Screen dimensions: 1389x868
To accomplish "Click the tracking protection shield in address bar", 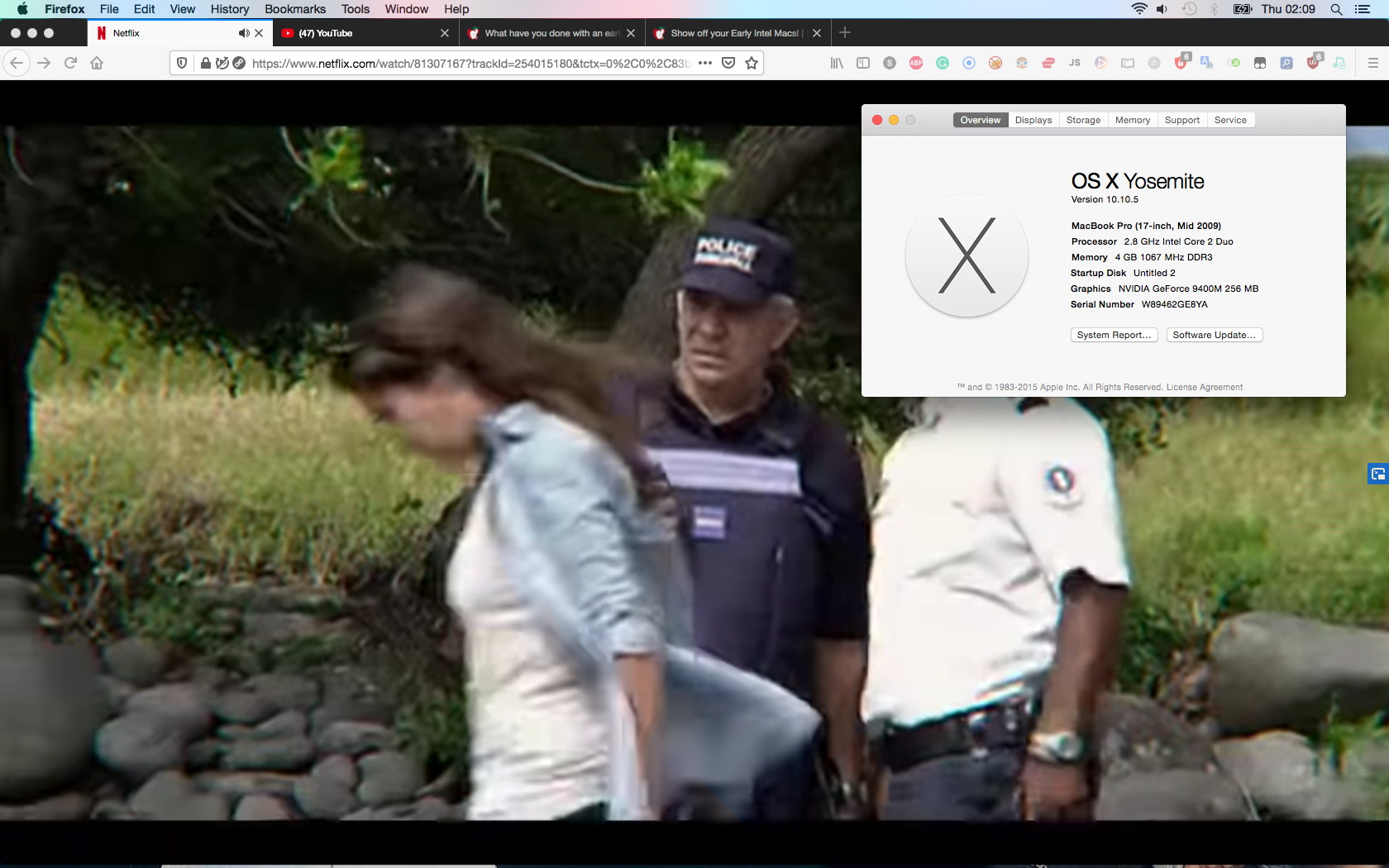I will (x=181, y=63).
